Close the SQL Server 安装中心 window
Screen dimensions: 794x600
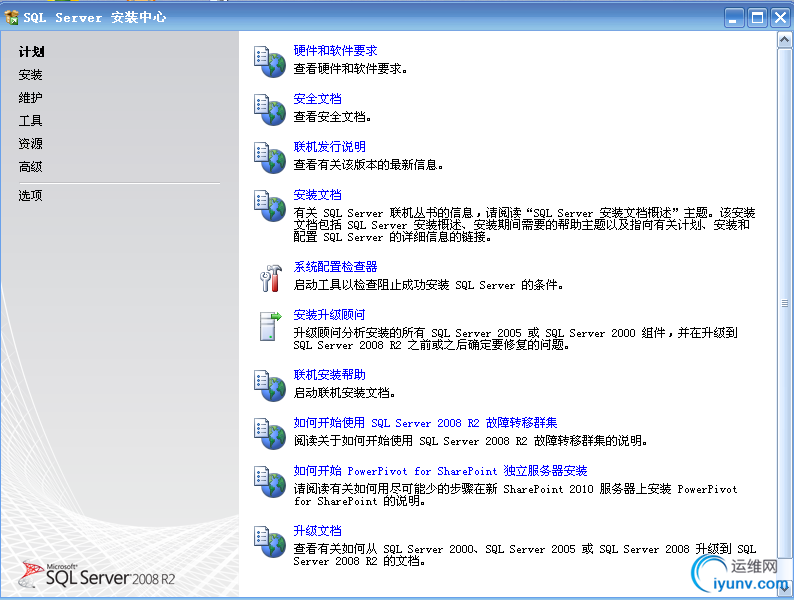780,18
